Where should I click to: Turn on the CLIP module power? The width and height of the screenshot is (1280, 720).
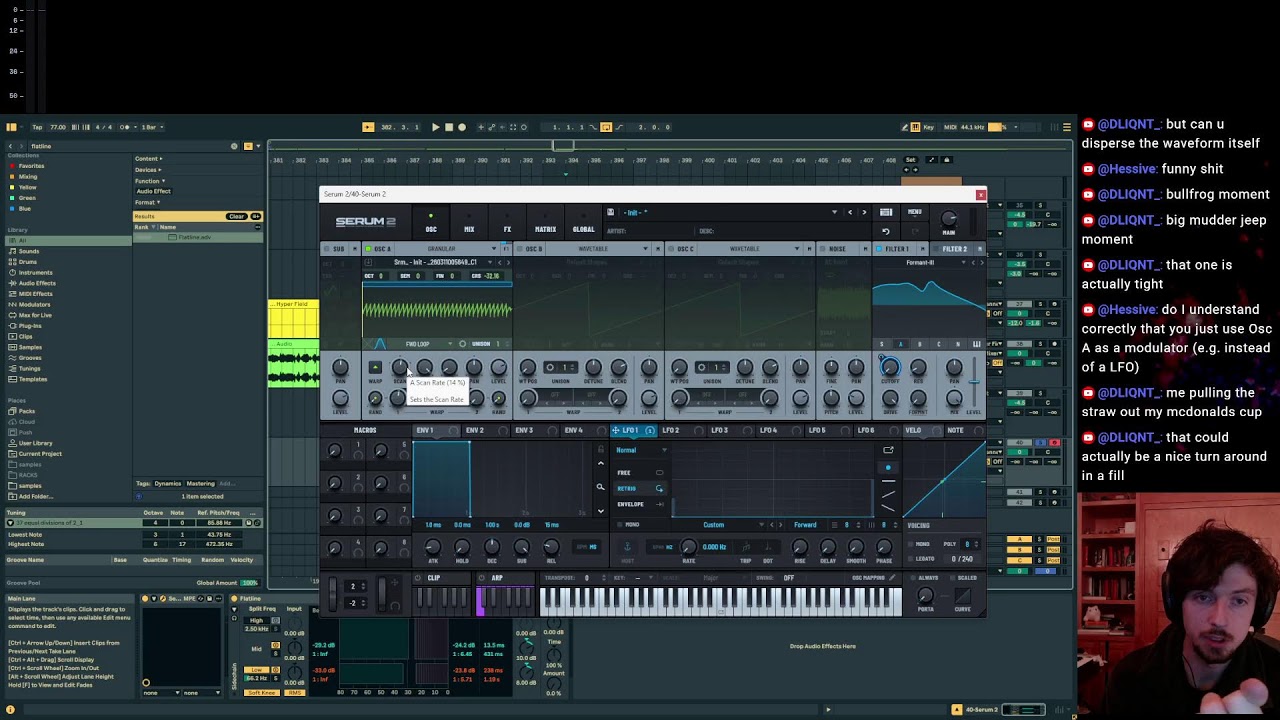tap(420, 578)
